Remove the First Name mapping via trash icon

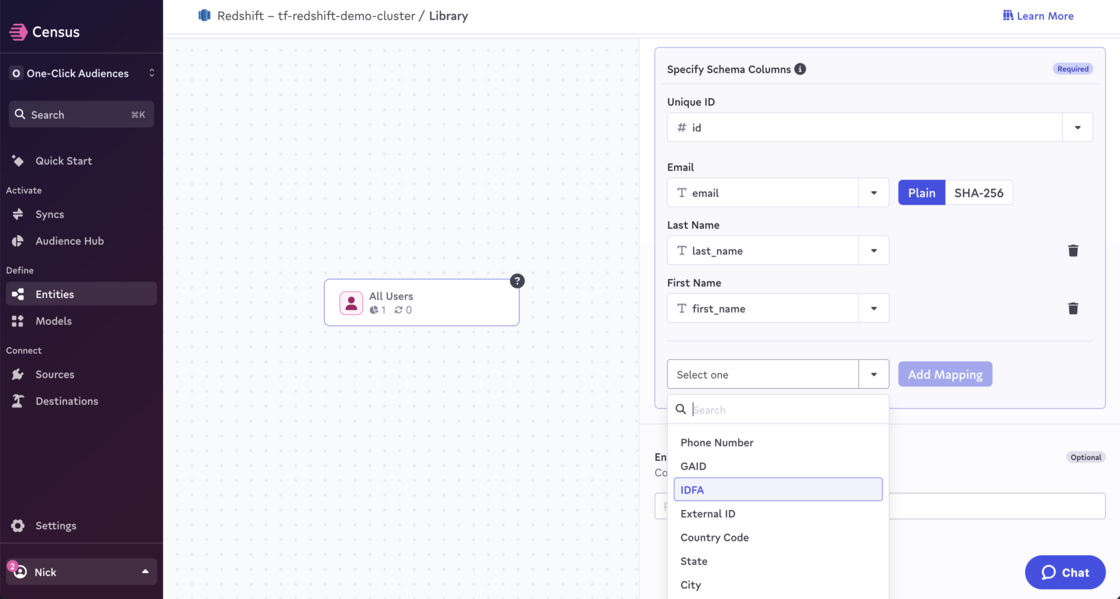click(1073, 309)
